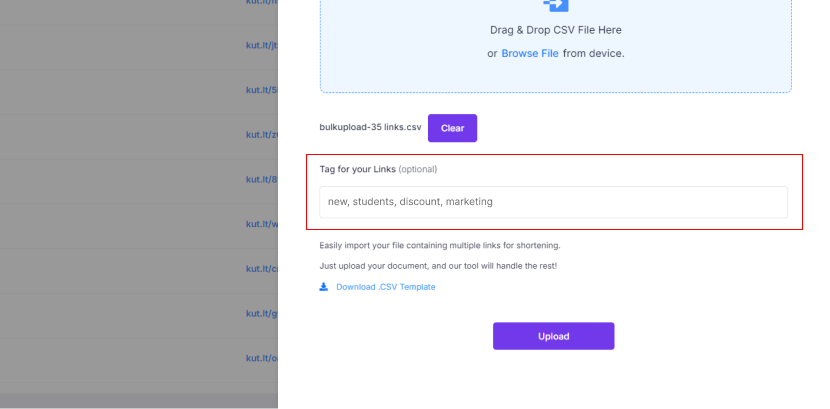Click the Clear button
This screenshot has width=830, height=409.
[453, 128]
